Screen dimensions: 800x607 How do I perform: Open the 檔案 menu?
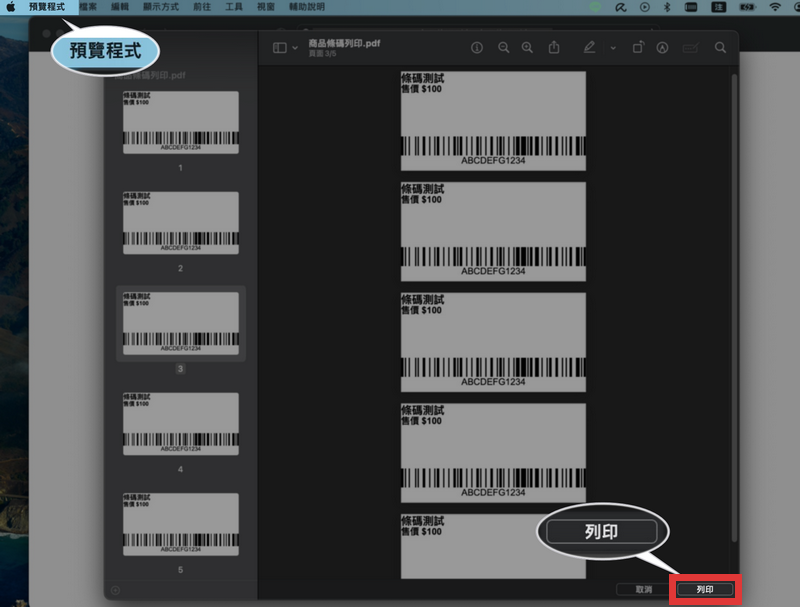(x=88, y=7)
